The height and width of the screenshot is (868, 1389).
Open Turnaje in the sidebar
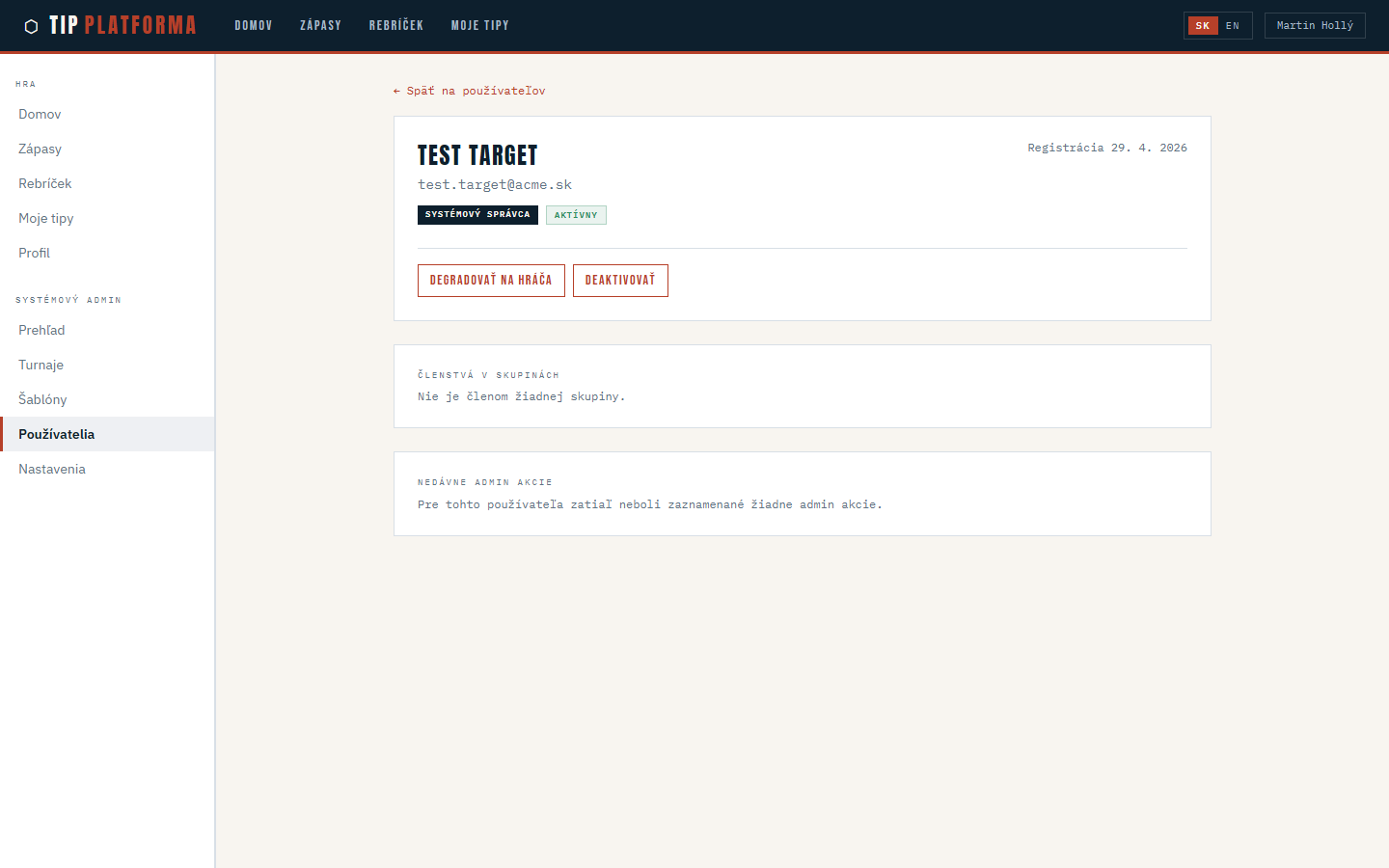[41, 365]
